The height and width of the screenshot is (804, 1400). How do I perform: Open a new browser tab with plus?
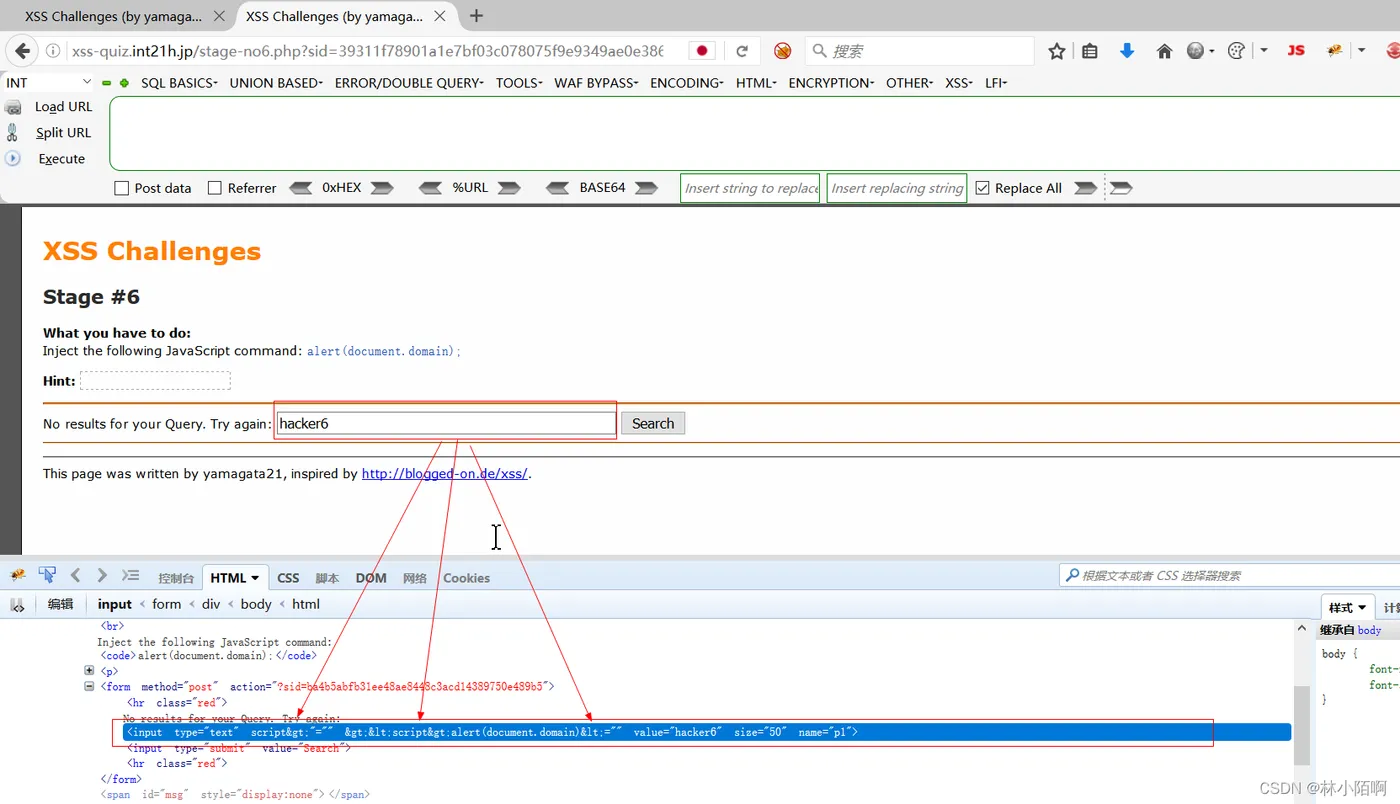(476, 16)
